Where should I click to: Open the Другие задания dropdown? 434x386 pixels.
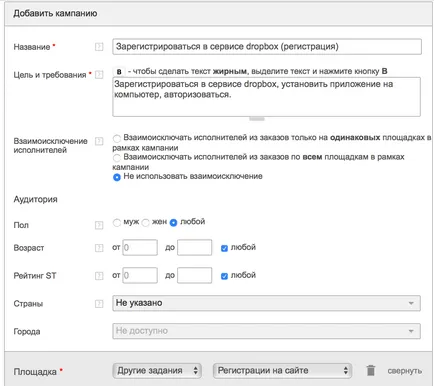[157, 371]
